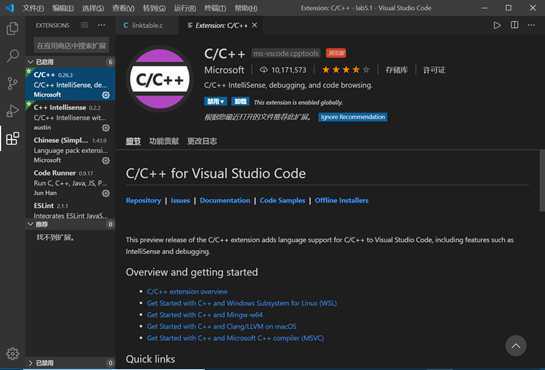
Task: Click the ms-vscode.cpptools identifier label
Action: [x=286, y=53]
